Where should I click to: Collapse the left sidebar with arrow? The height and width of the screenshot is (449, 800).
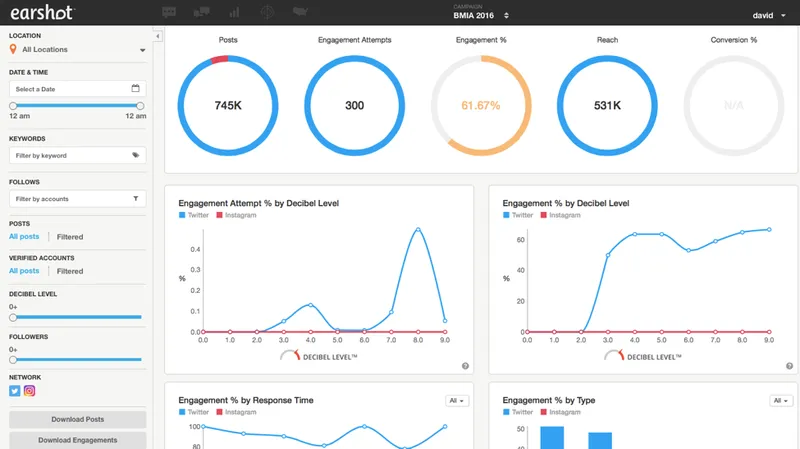click(158, 36)
